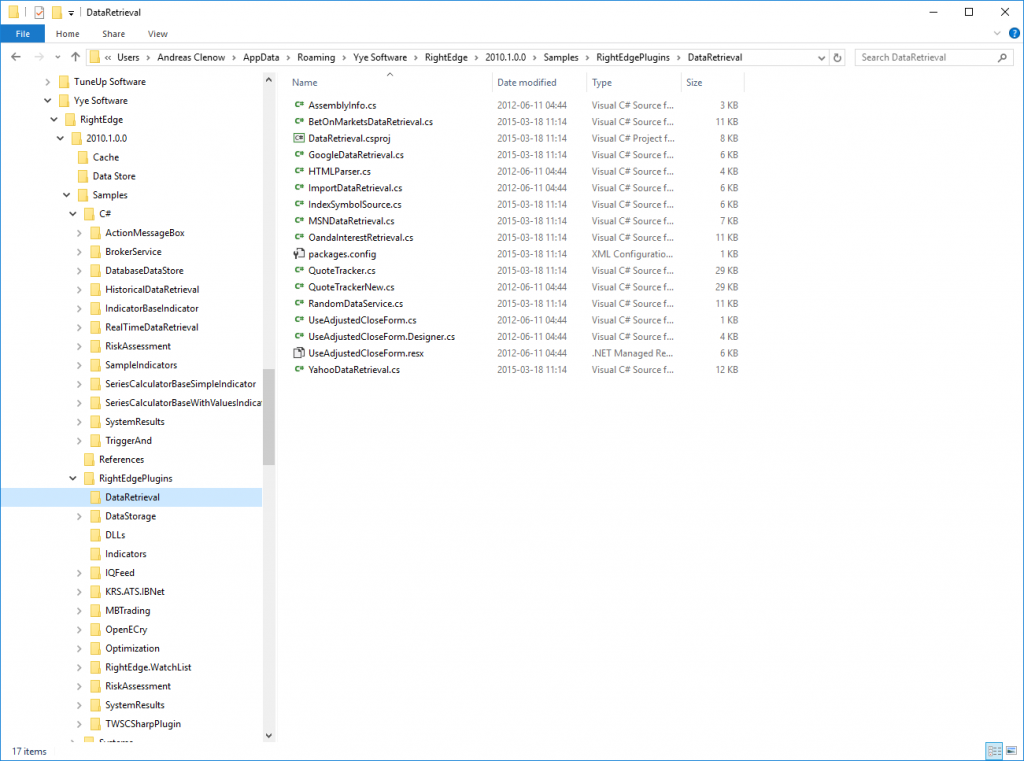1024x761 pixels.
Task: Click the References folder icon in tree
Action: (89, 460)
